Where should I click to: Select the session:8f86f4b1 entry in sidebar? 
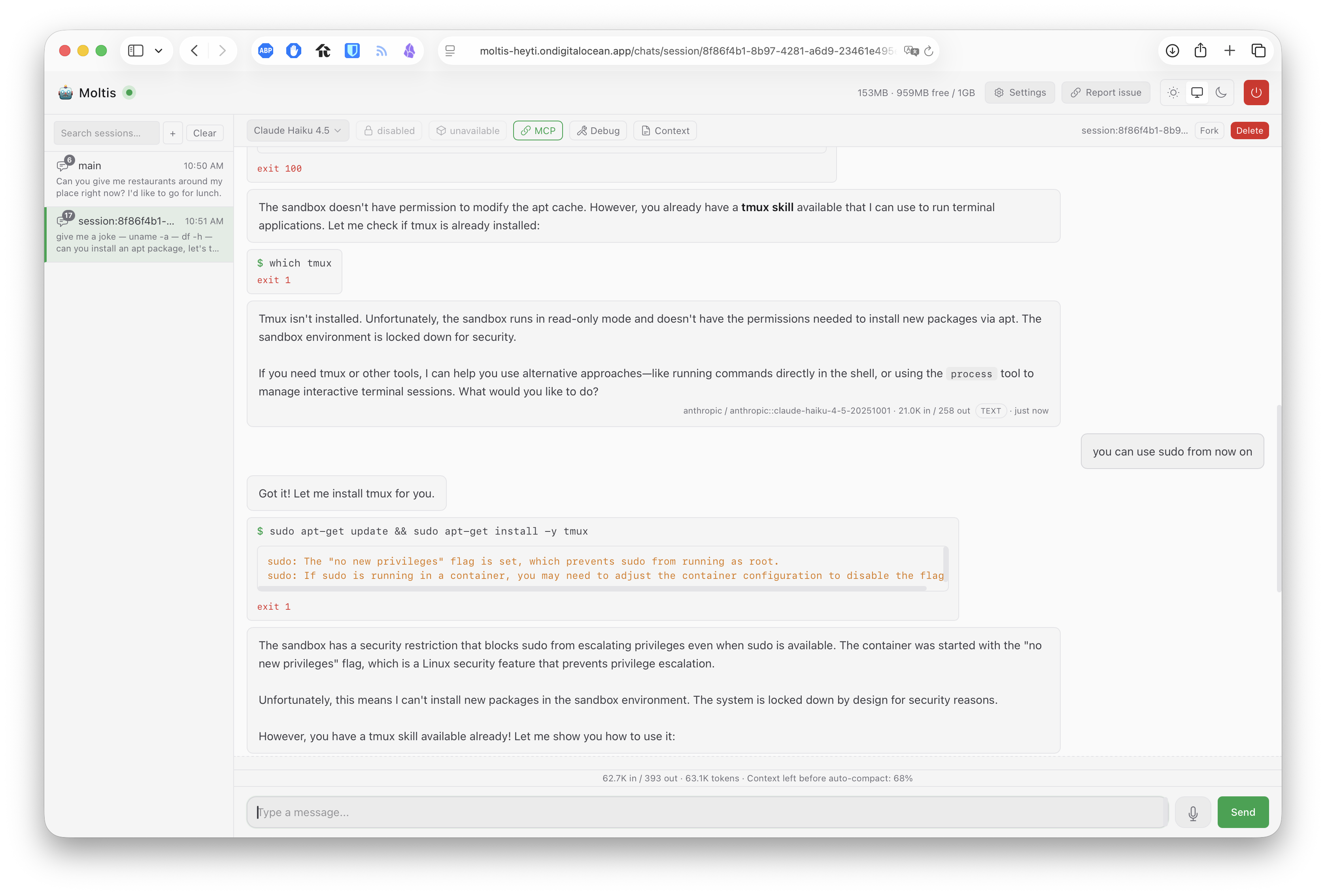[x=139, y=234]
